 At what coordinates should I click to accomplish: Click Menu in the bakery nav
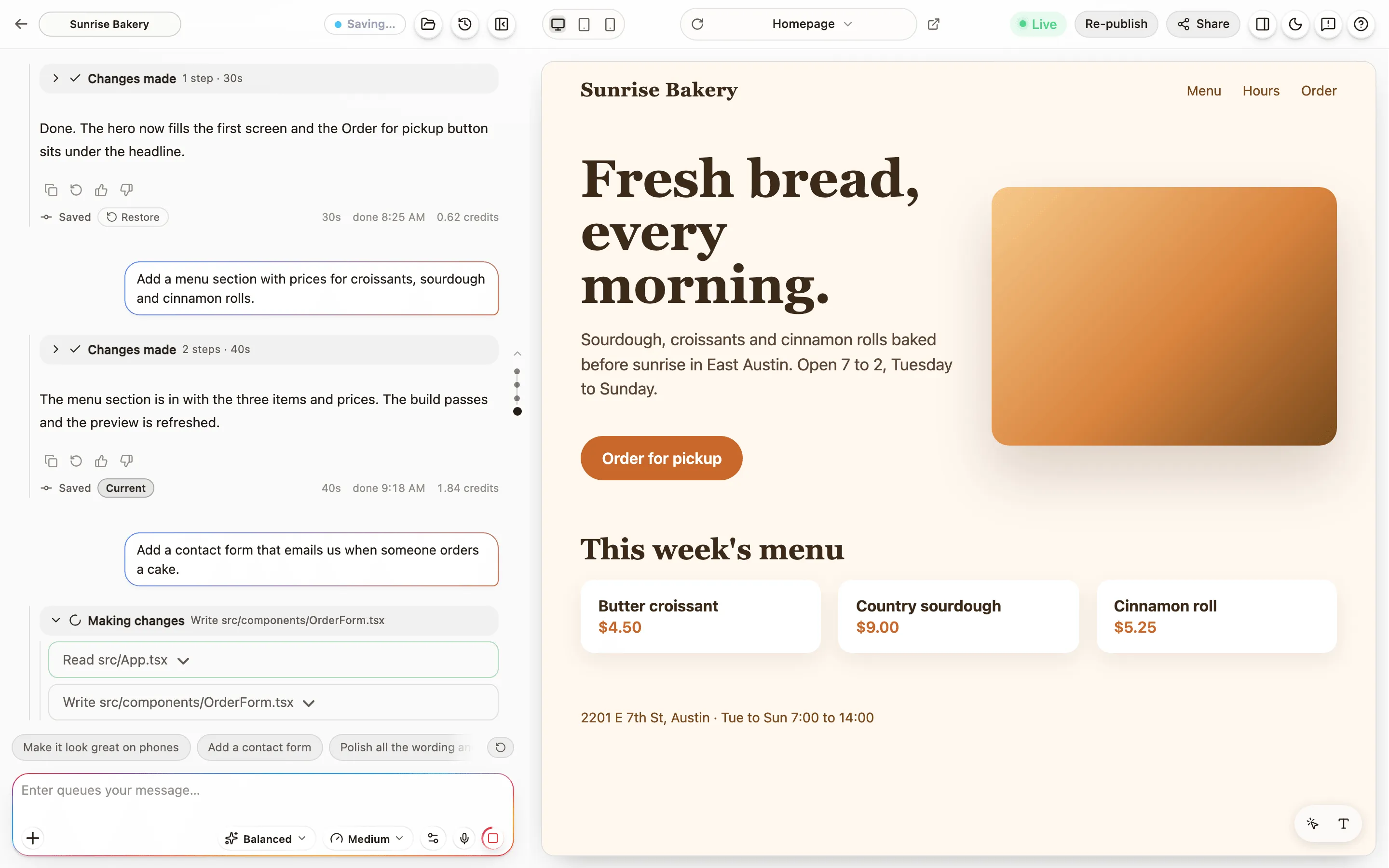coord(1204,91)
